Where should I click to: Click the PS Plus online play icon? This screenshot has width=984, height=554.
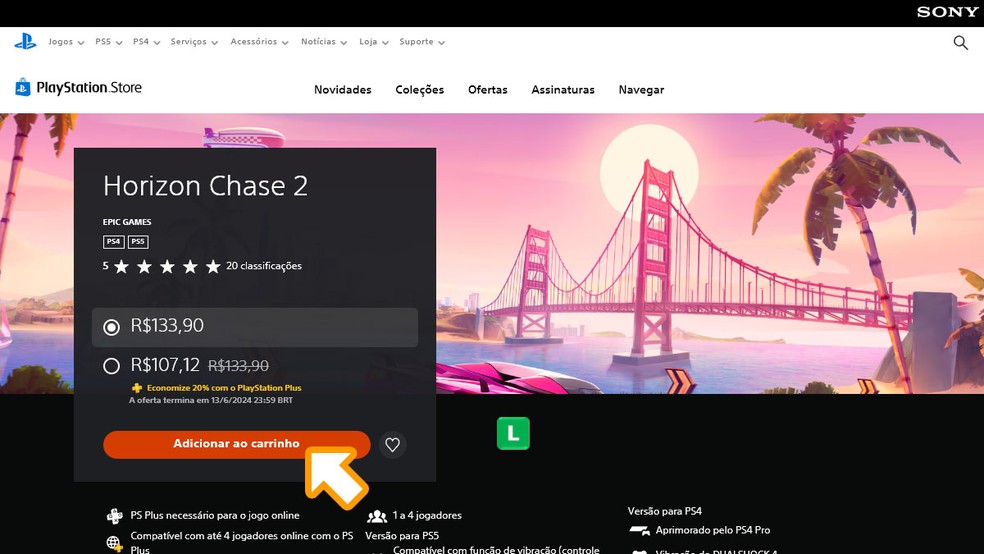114,516
